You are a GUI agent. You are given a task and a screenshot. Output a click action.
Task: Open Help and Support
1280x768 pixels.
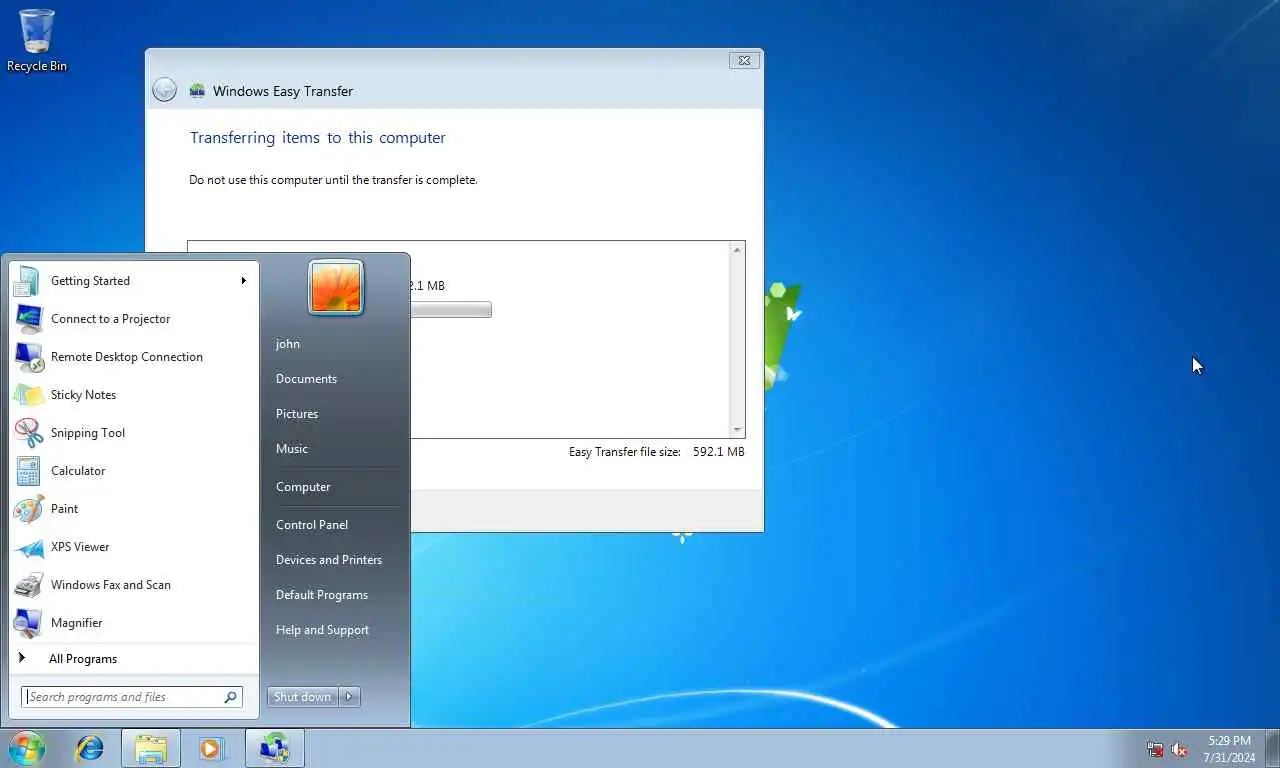pos(322,630)
